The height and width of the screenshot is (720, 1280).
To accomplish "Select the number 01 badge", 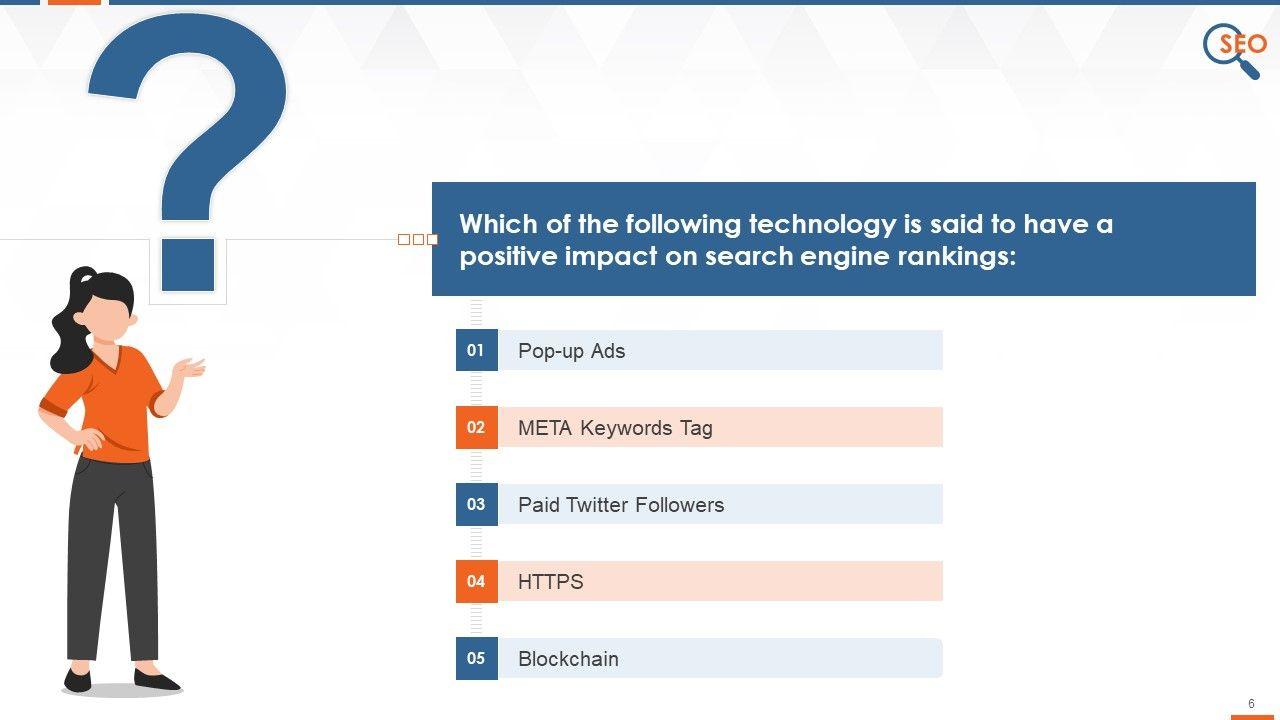I will pyautogui.click(x=476, y=350).
